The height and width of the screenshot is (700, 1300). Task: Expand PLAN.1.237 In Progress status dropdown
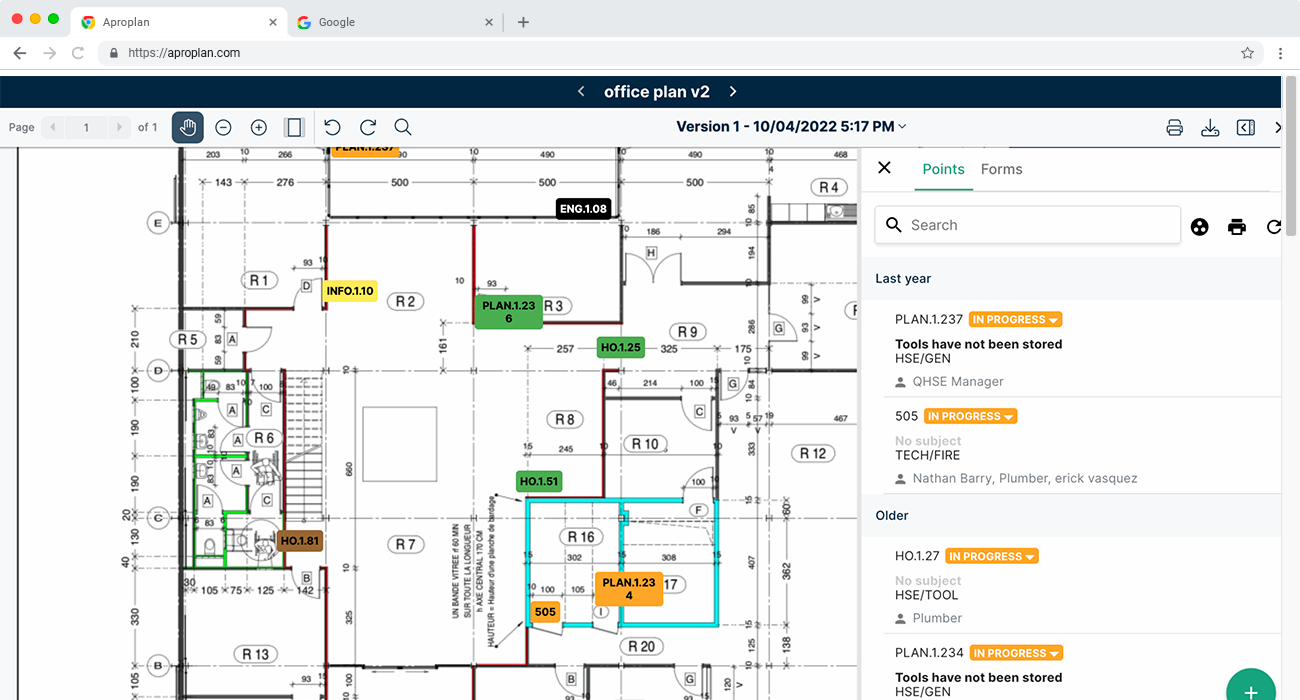point(1015,320)
